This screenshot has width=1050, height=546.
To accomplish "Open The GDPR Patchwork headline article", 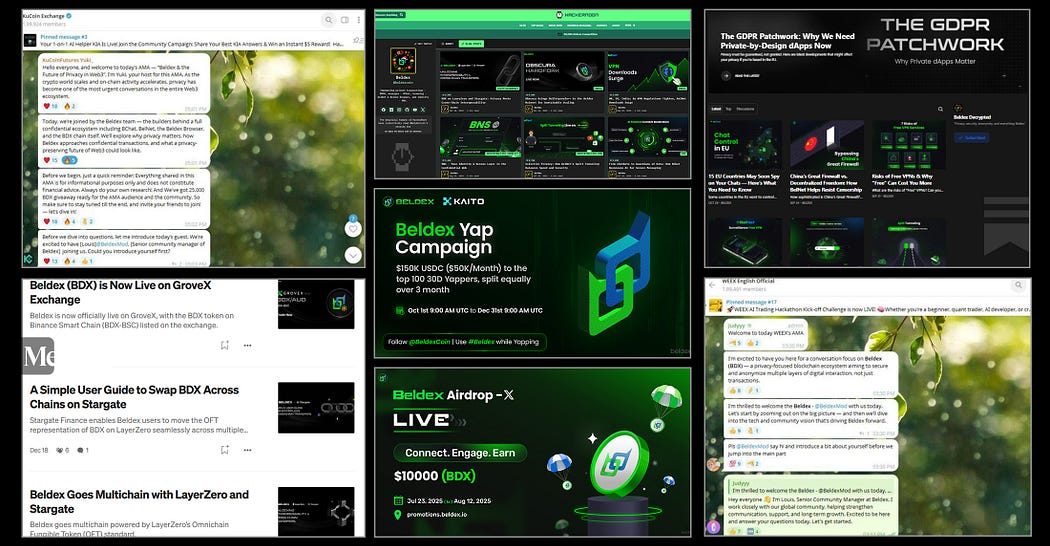I will 788,41.
